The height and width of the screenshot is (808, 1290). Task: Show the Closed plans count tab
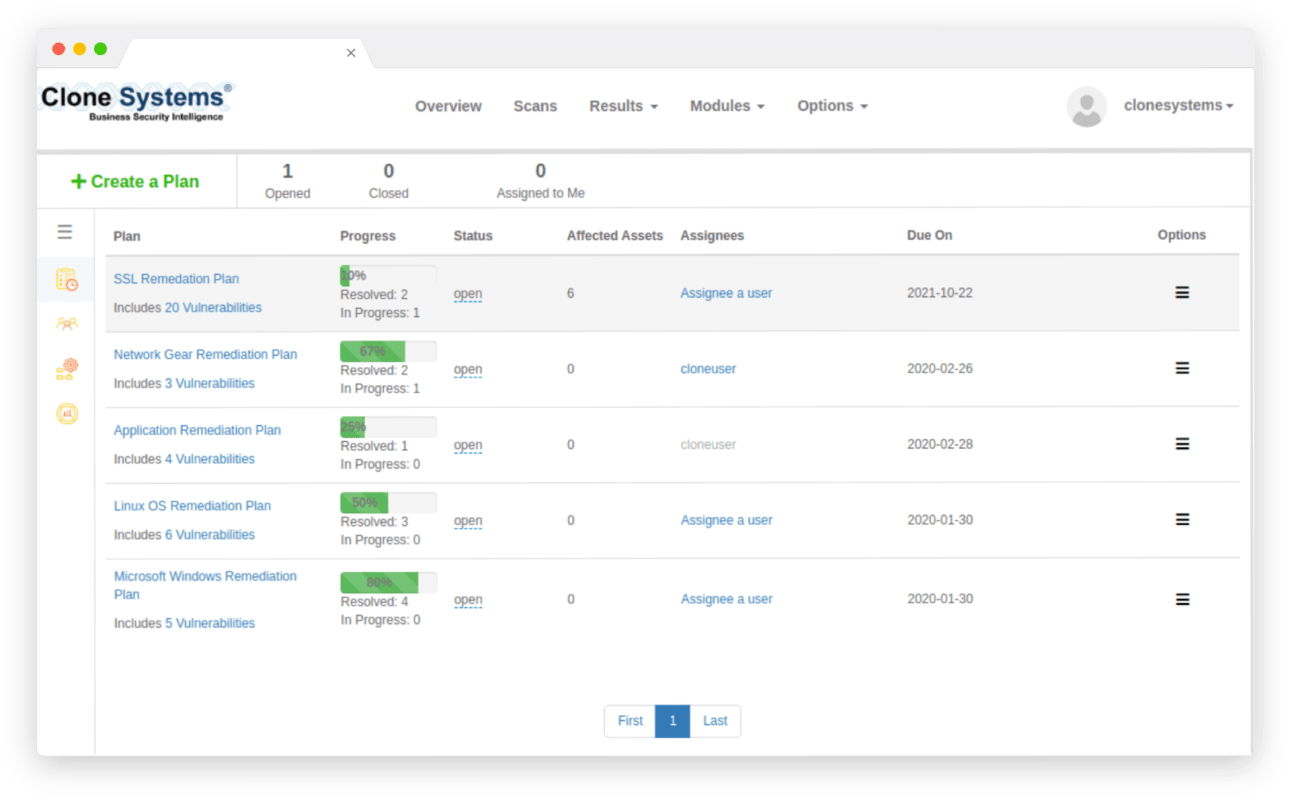[389, 181]
